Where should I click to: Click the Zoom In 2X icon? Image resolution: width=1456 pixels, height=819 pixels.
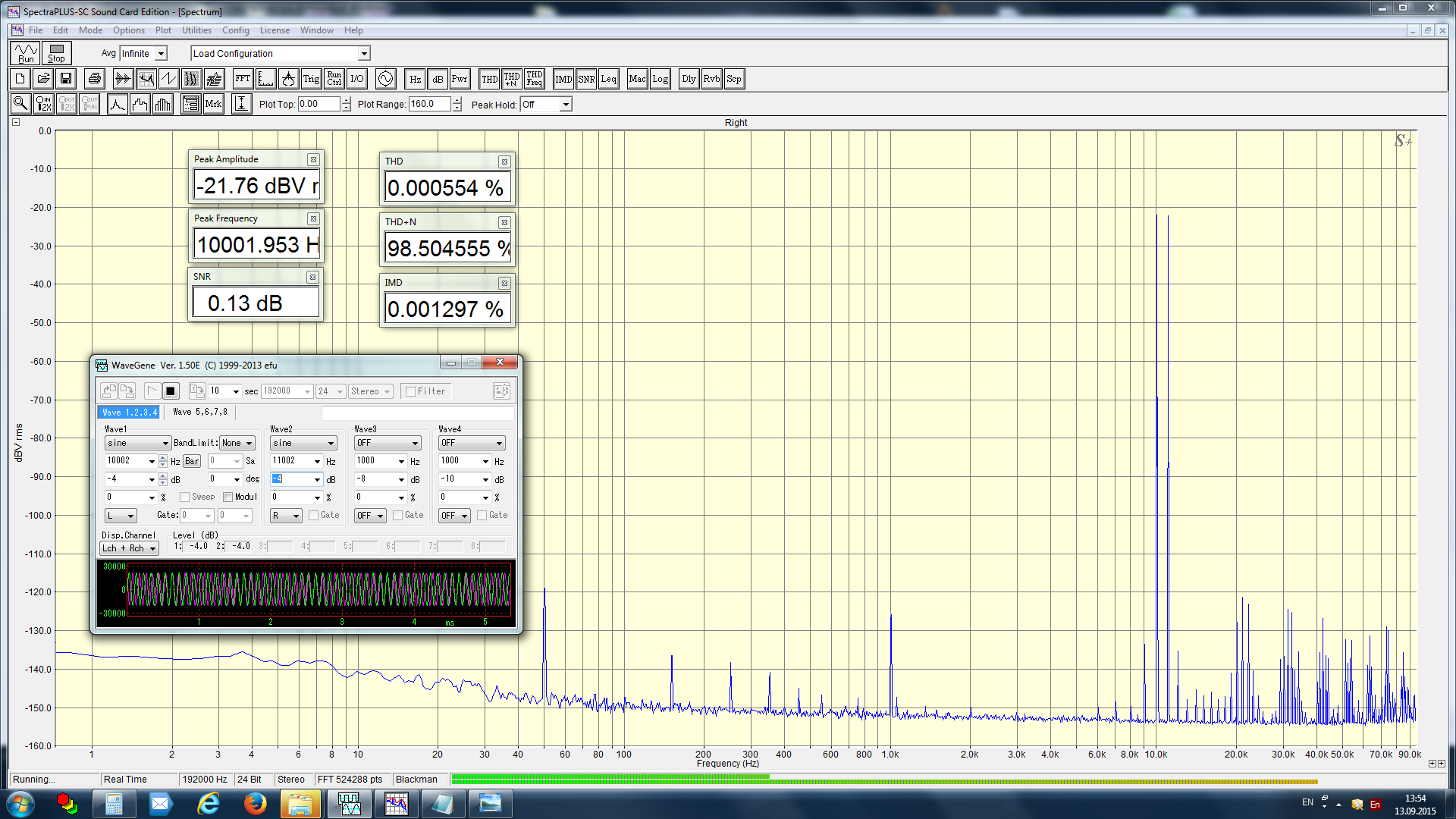44,104
